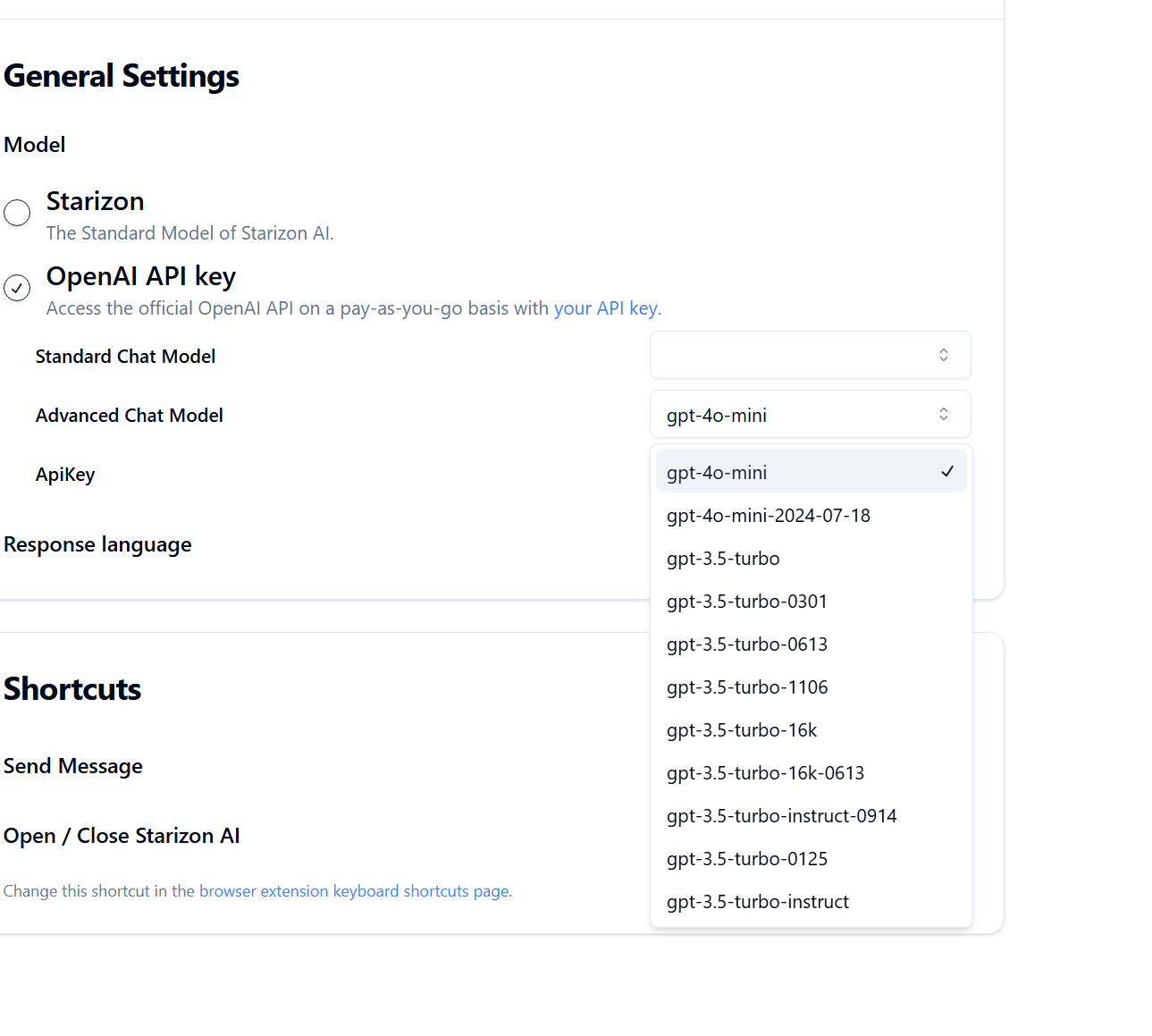Click the chevron icon in Advanced Chat Model box
The height and width of the screenshot is (1036, 1152).
[x=943, y=414]
